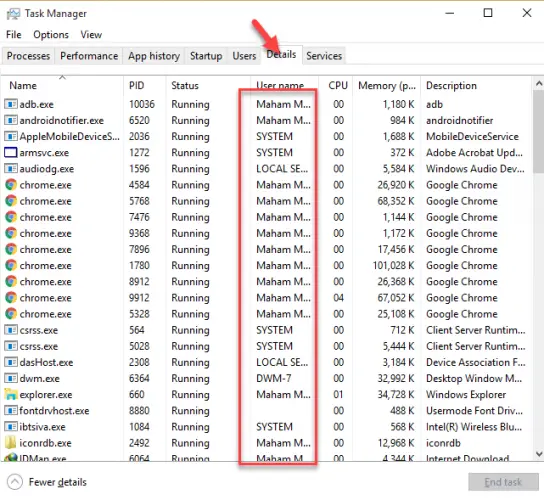Click the androidnotifier.exe process icon
This screenshot has width=544, height=500.
(x=11, y=120)
